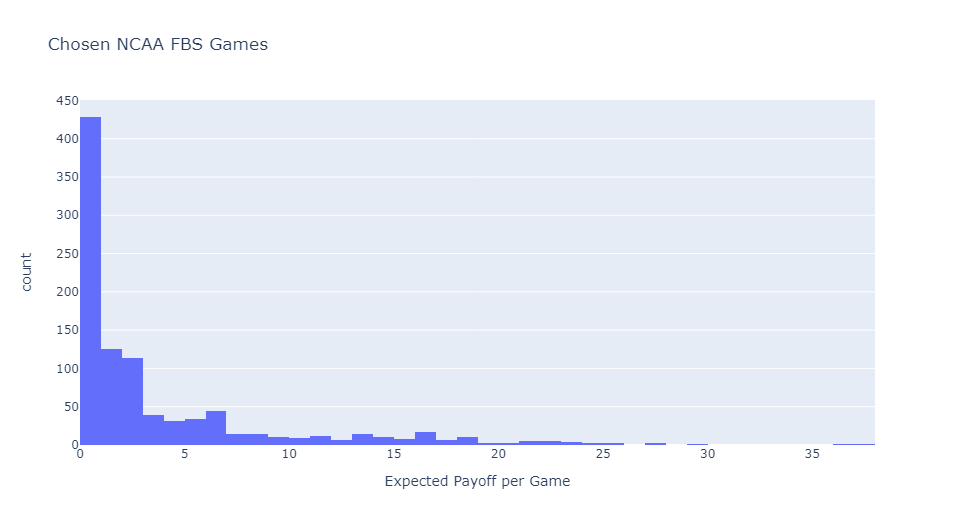Click the x-axis tick label 30

[x=708, y=455]
